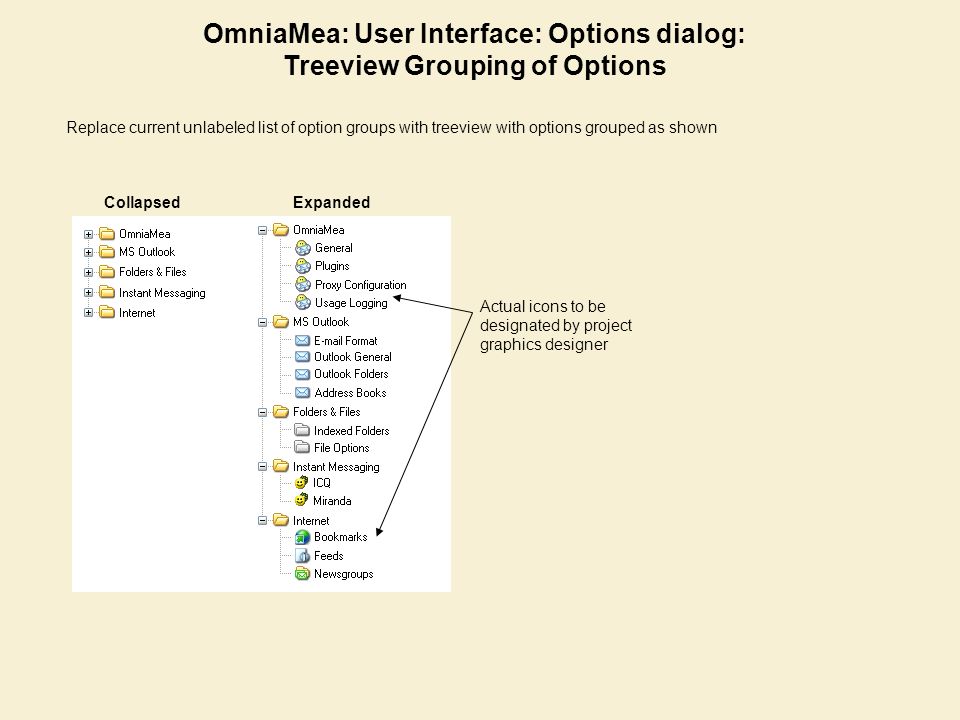Select the Outlook Folders tree item
Viewport: 960px width, 720px height.
[x=351, y=374]
